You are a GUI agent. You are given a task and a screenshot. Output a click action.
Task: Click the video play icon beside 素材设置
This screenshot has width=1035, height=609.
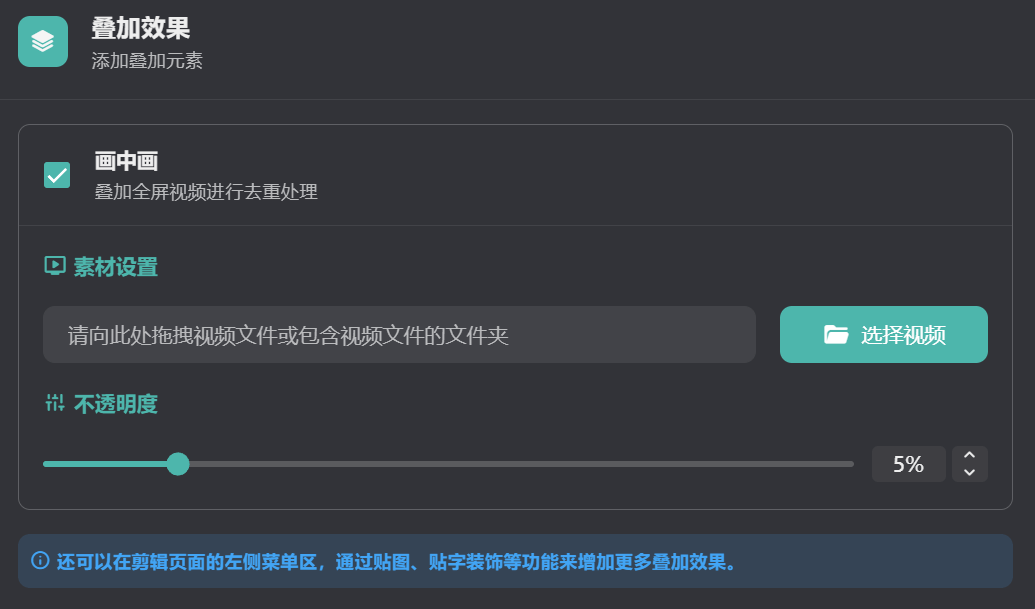coord(55,266)
